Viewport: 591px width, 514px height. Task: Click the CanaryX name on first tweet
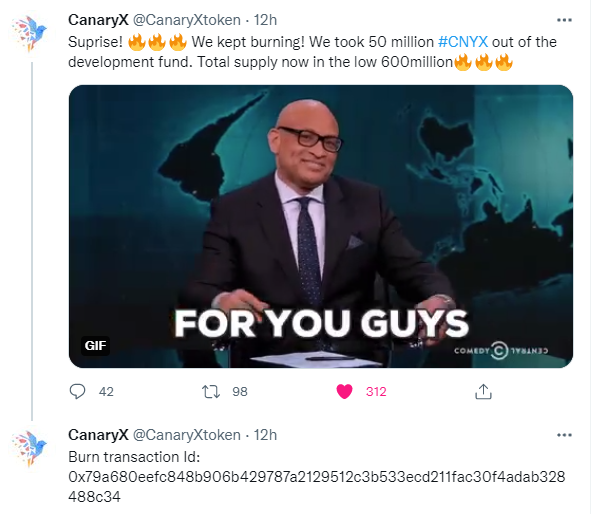(x=98, y=20)
